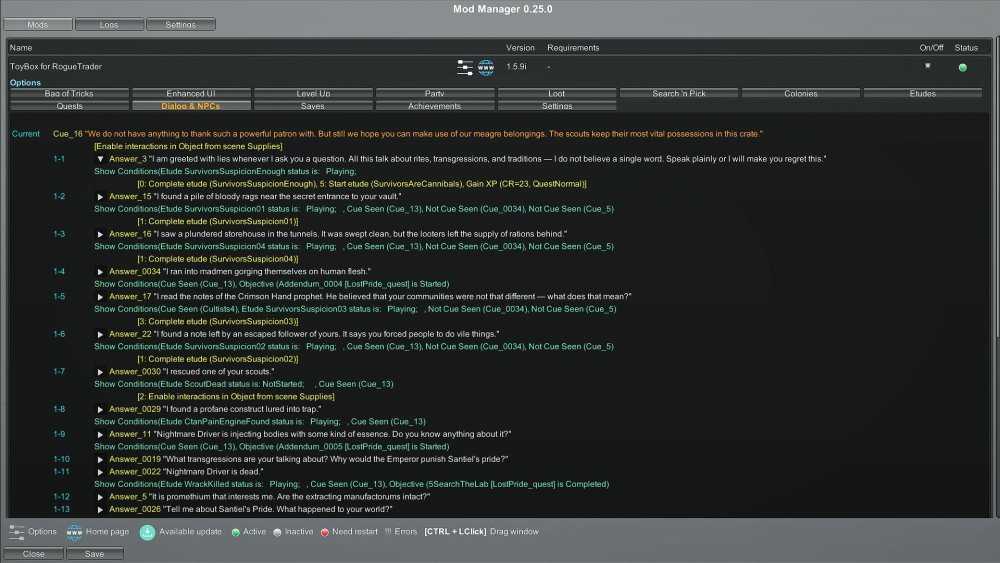The image size is (1000, 563).
Task: Open the ToyBox home page globe icon
Action: (x=486, y=67)
